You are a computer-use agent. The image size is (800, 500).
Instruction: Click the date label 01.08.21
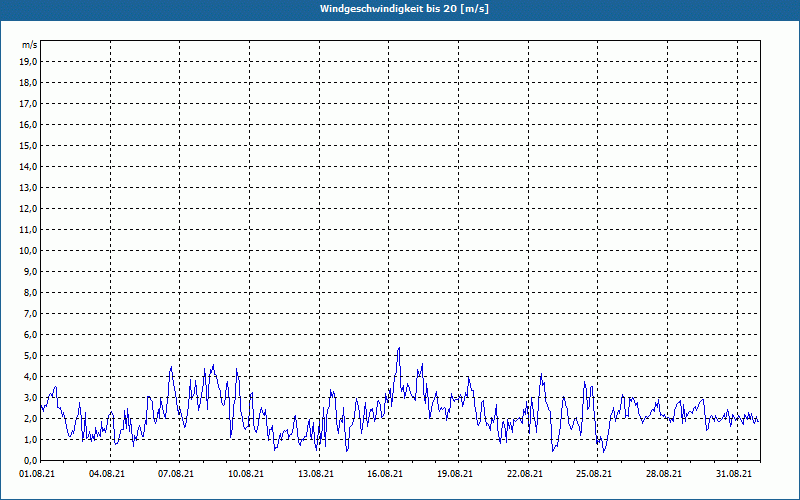[x=37, y=474]
